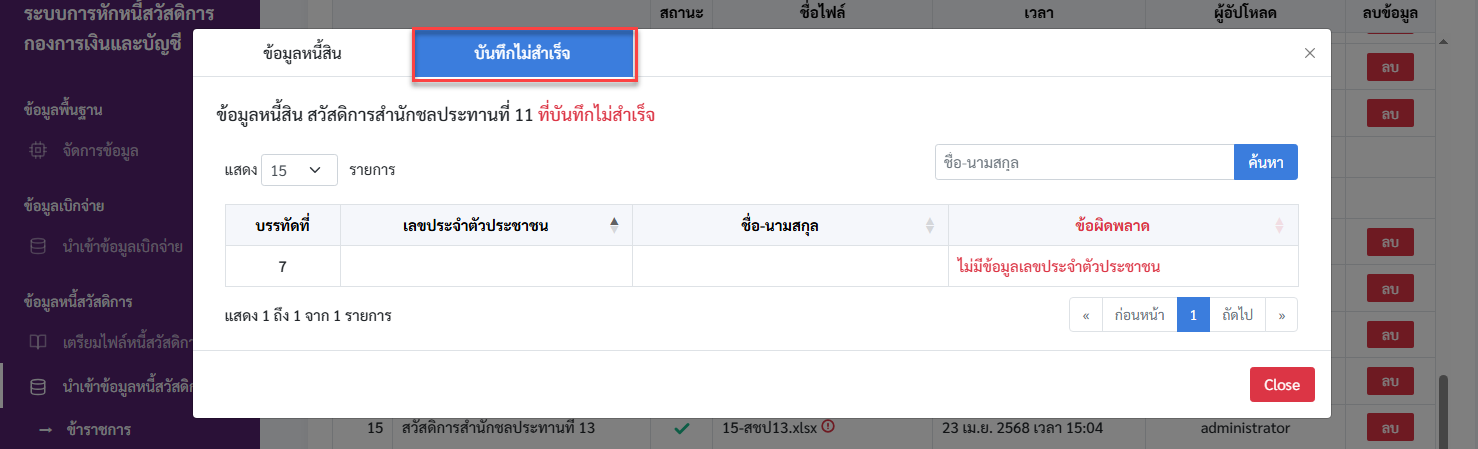Select the บันทึกไม่สำเร็จ tab
The width and height of the screenshot is (1478, 449).
coord(523,53)
